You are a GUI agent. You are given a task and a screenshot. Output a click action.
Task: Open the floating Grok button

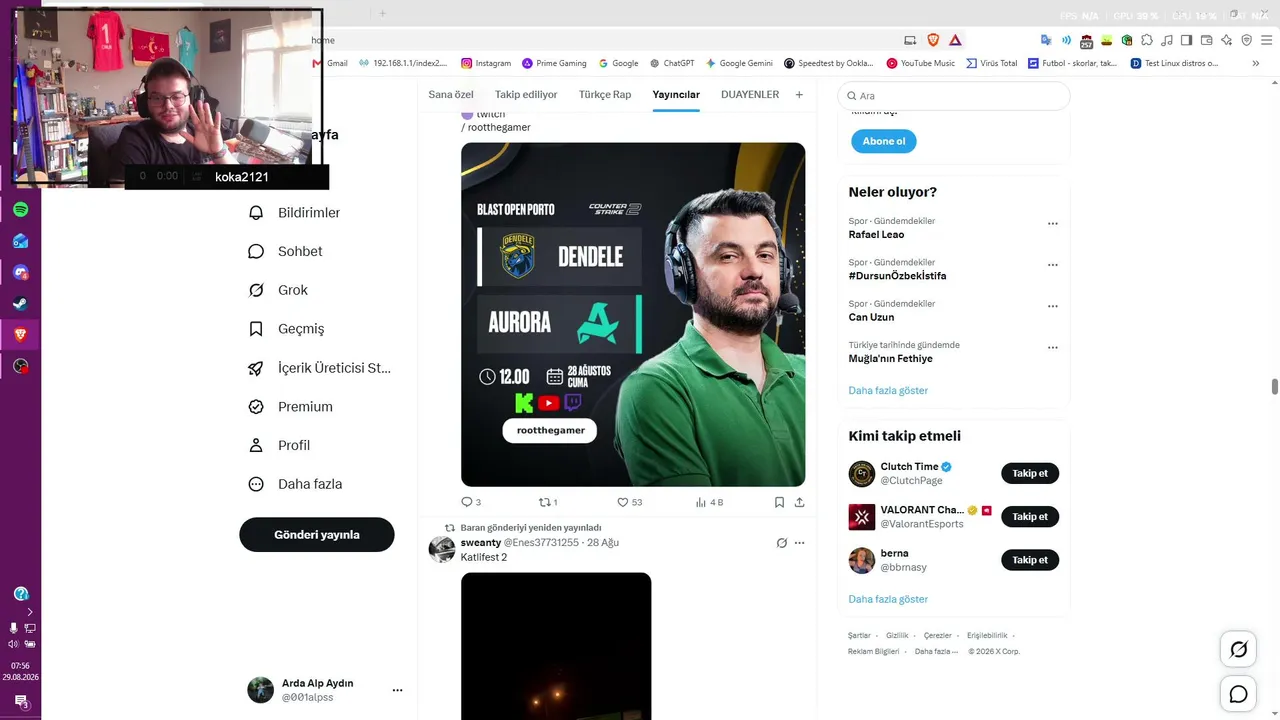pyautogui.click(x=1239, y=650)
